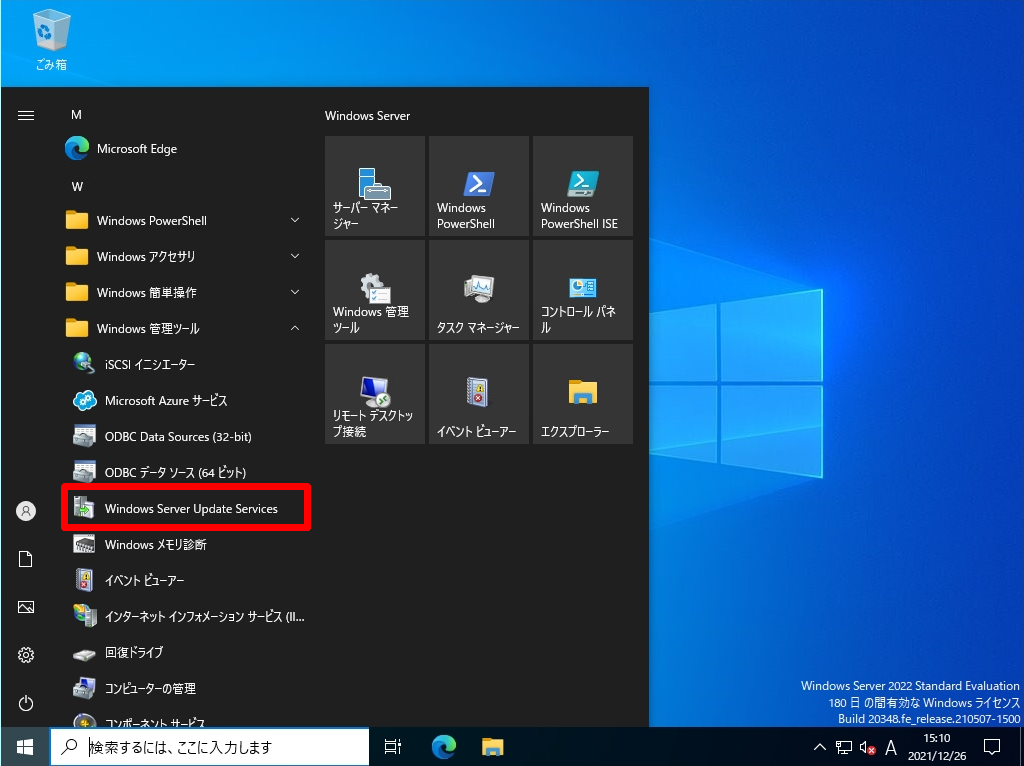Show hidden icons in system tray
This screenshot has width=1024, height=766.
(820, 746)
